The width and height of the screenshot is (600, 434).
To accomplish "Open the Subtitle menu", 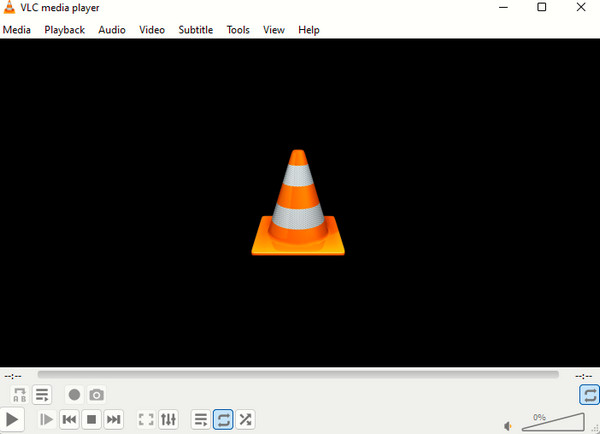I will coord(196,30).
